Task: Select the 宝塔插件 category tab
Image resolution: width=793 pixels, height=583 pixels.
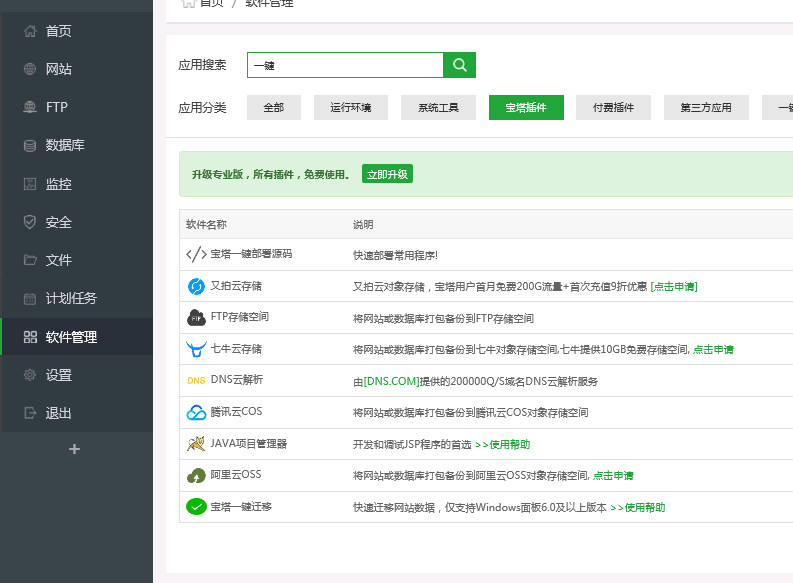Action: 526,107
